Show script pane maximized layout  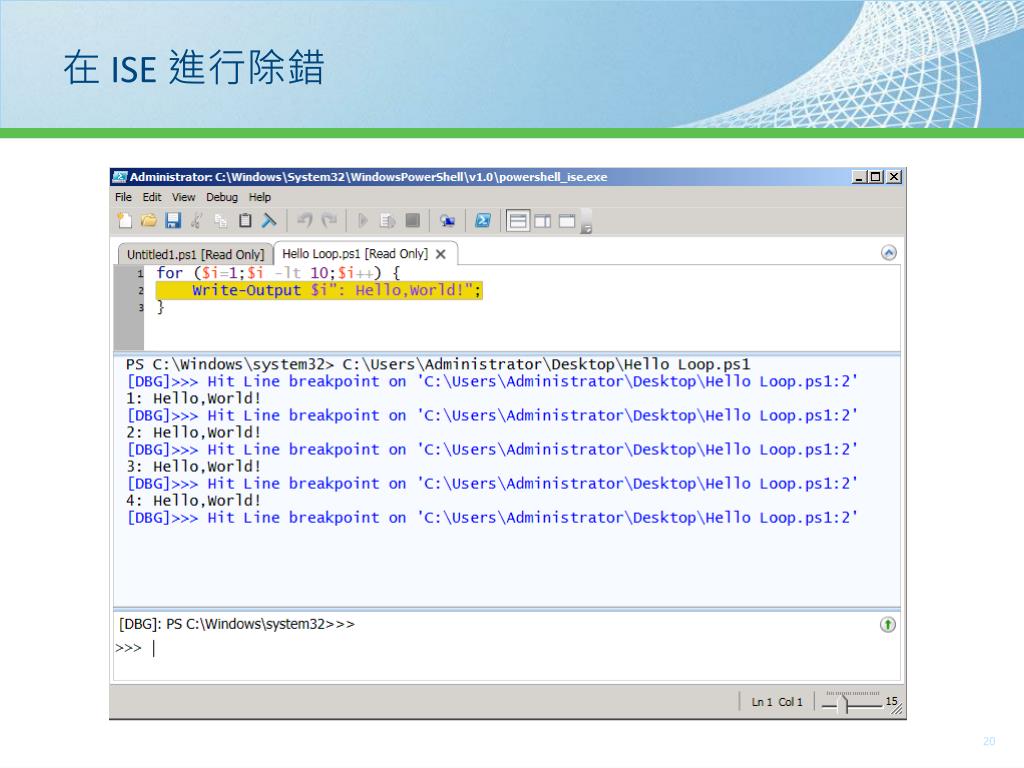pyautogui.click(x=567, y=221)
